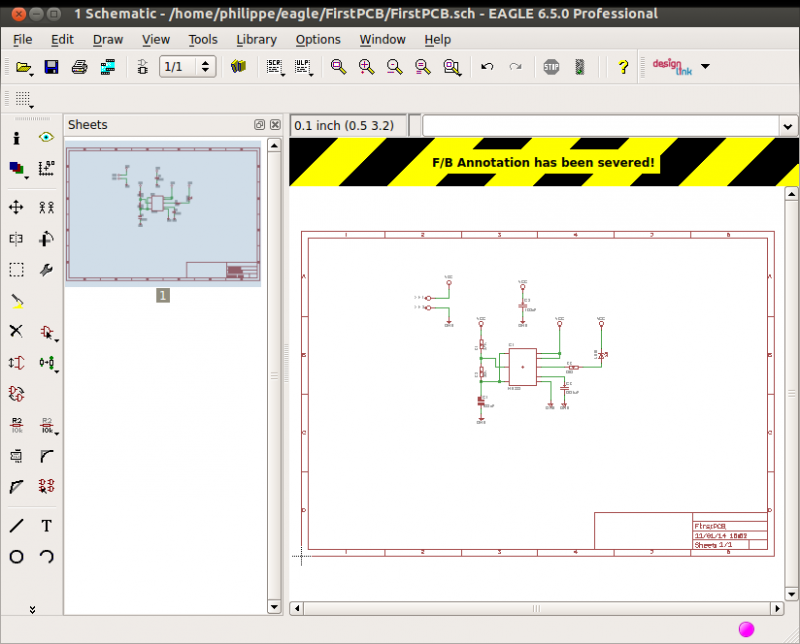Open the grid settings icon
The image size is (800, 644).
(x=23, y=99)
